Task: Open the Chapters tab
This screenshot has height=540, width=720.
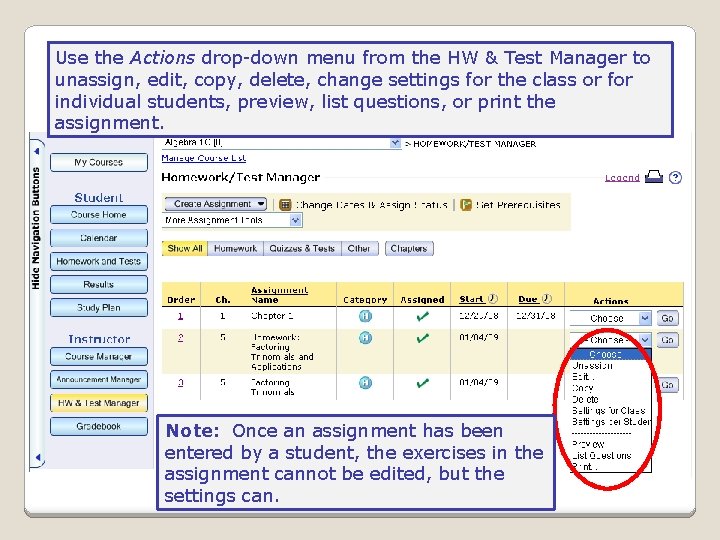Action: click(409, 248)
